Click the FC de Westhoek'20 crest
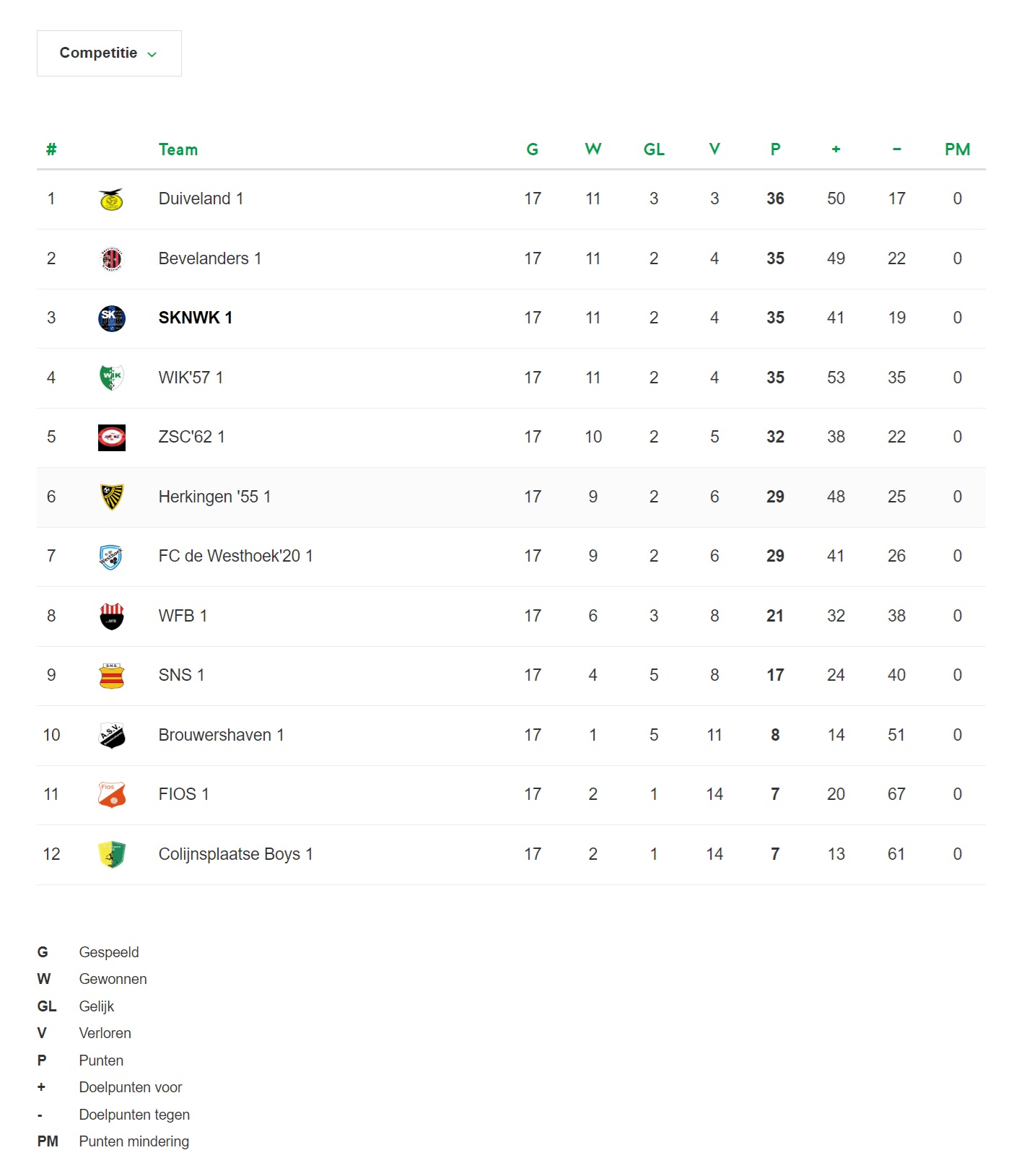Viewport: 1019px width, 1176px height. [111, 557]
